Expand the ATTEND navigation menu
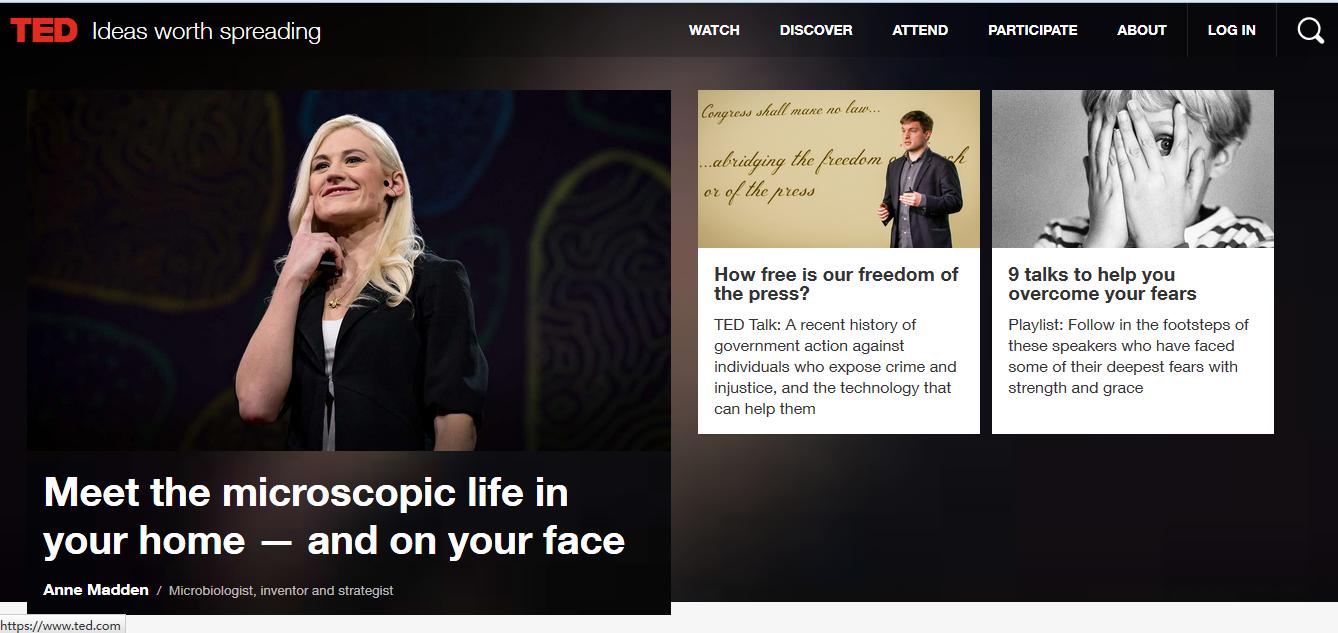Image resolution: width=1338 pixels, height=633 pixels. point(920,30)
